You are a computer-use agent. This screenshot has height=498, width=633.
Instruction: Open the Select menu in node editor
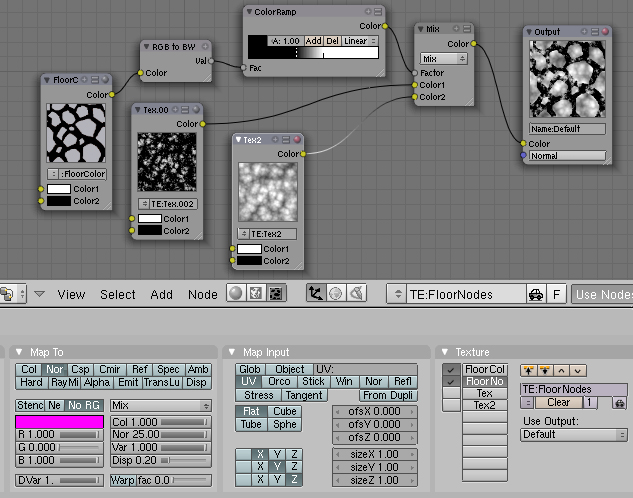[118, 295]
